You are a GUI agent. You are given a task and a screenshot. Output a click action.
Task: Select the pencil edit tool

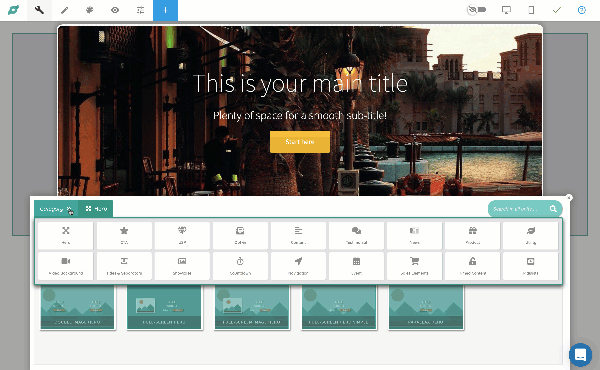coord(64,10)
